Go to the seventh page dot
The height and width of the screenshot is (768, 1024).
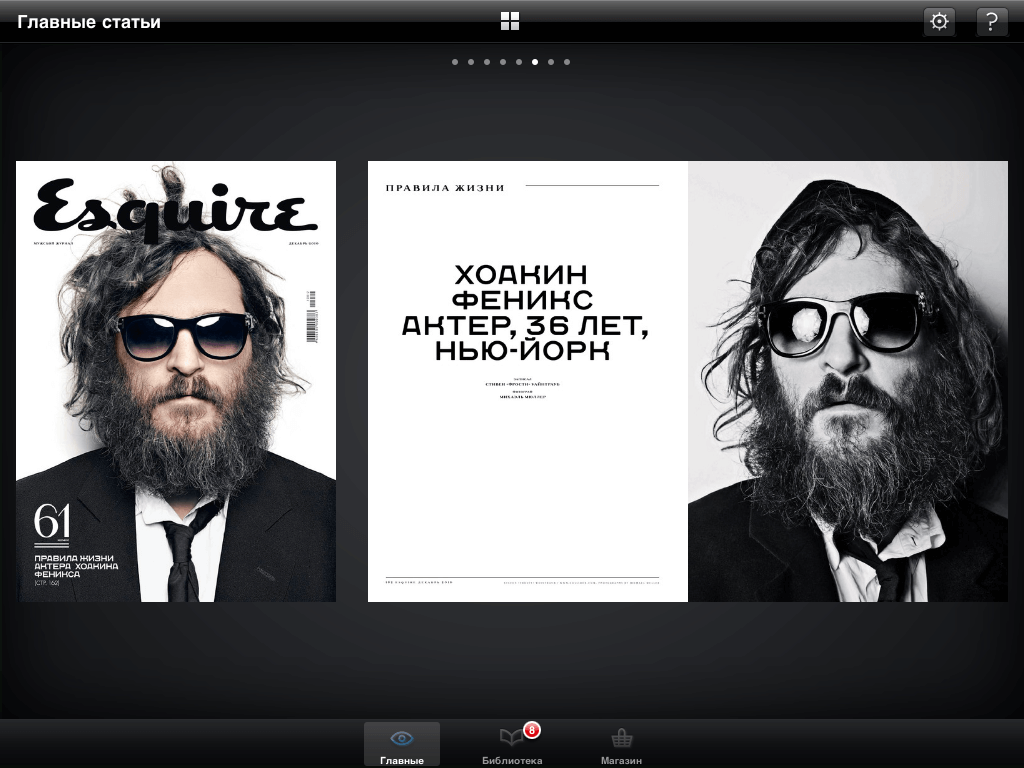point(551,62)
